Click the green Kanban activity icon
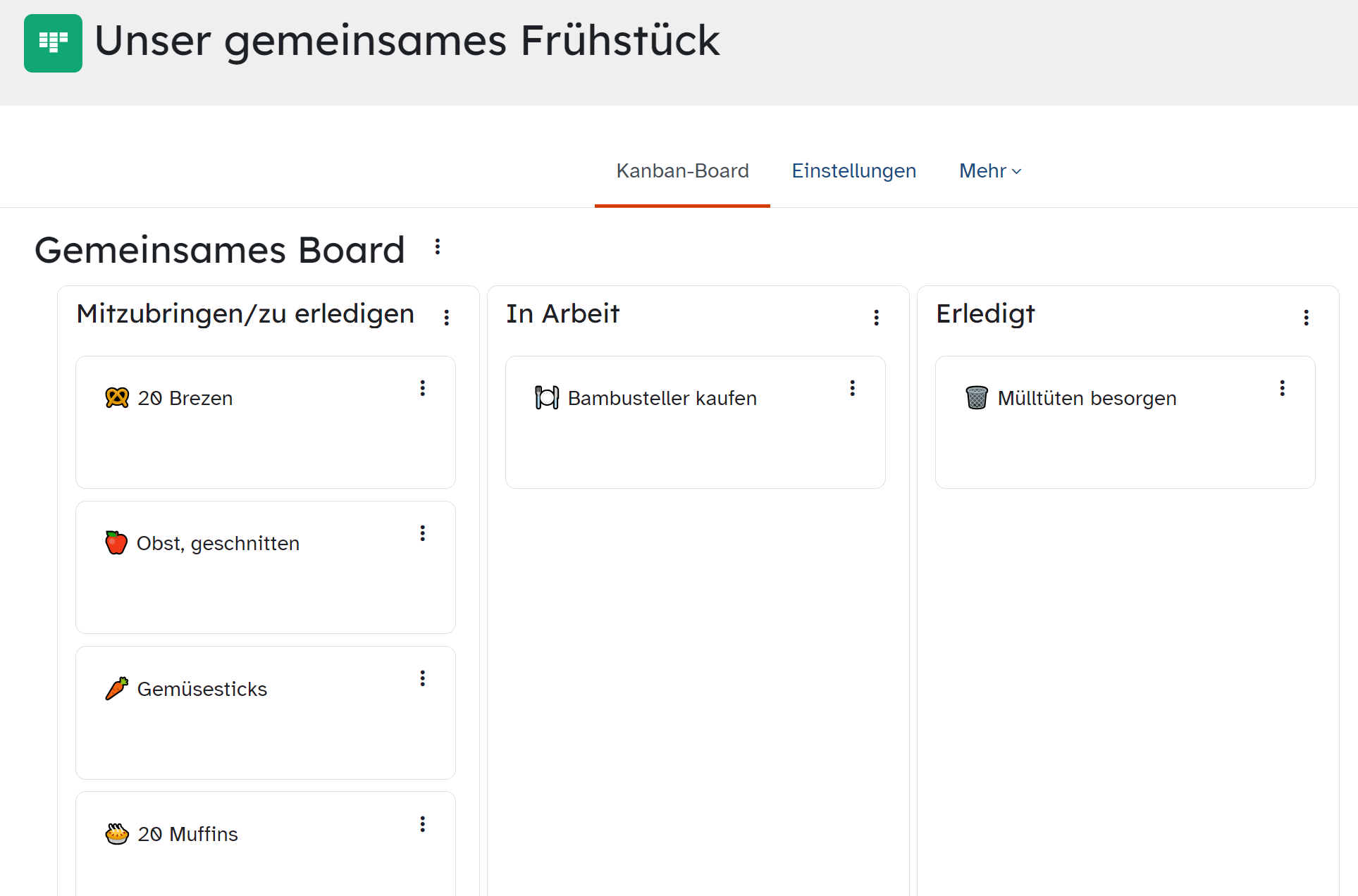The width and height of the screenshot is (1358, 896). pos(53,43)
